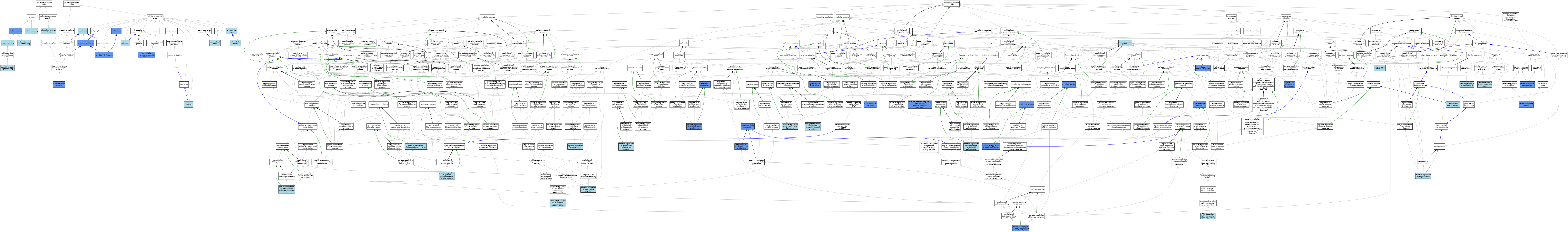This screenshot has width=1568, height=232.
Task: Click the blue 'protein kinase B signaling' node
Action: point(814,85)
